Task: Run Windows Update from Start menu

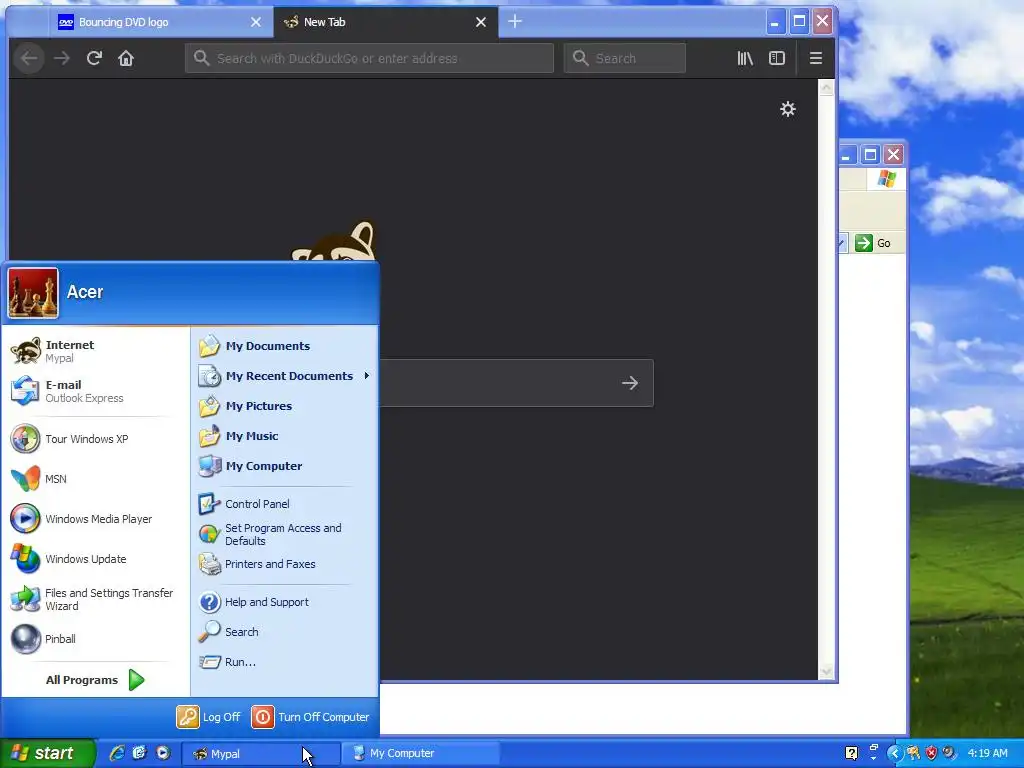Action: (95, 559)
